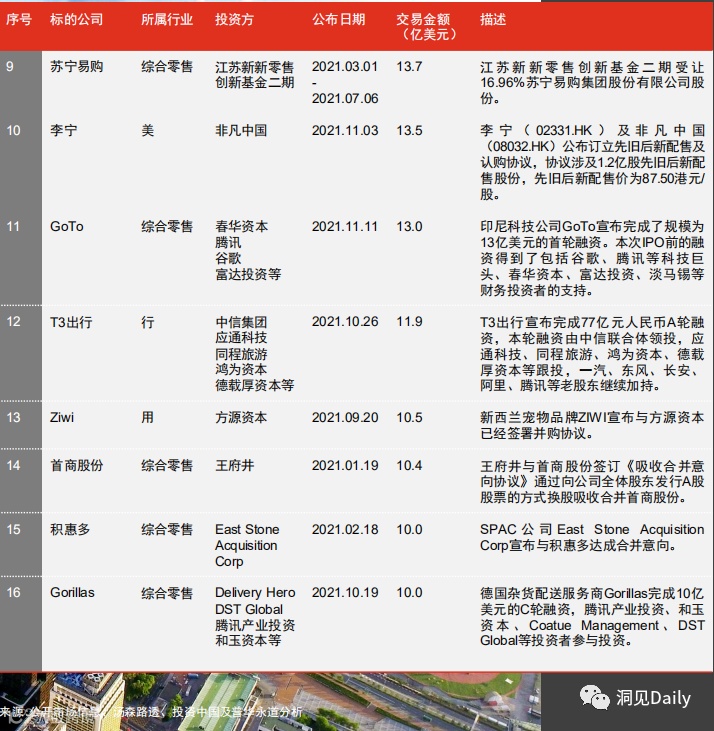Click the SPAC 公司 East Stone description

(x=592, y=538)
